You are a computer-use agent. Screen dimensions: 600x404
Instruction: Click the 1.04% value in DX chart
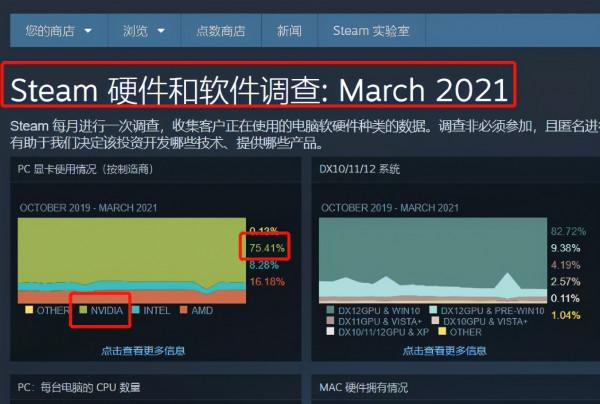[x=566, y=315]
